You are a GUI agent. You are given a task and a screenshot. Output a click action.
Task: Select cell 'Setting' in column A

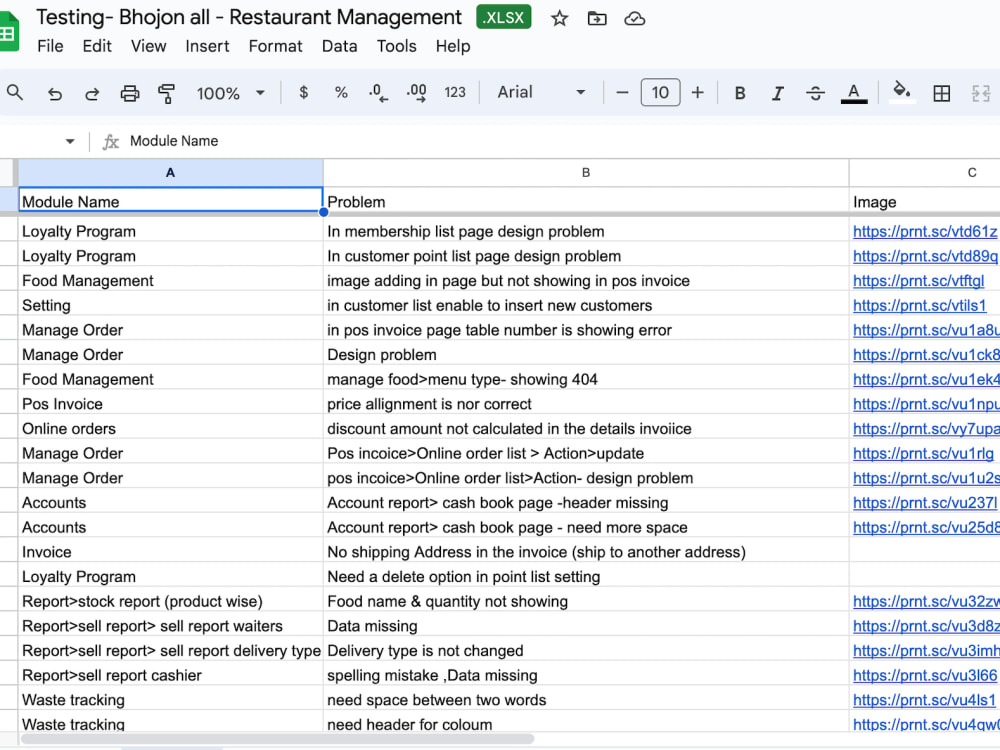[x=170, y=305]
